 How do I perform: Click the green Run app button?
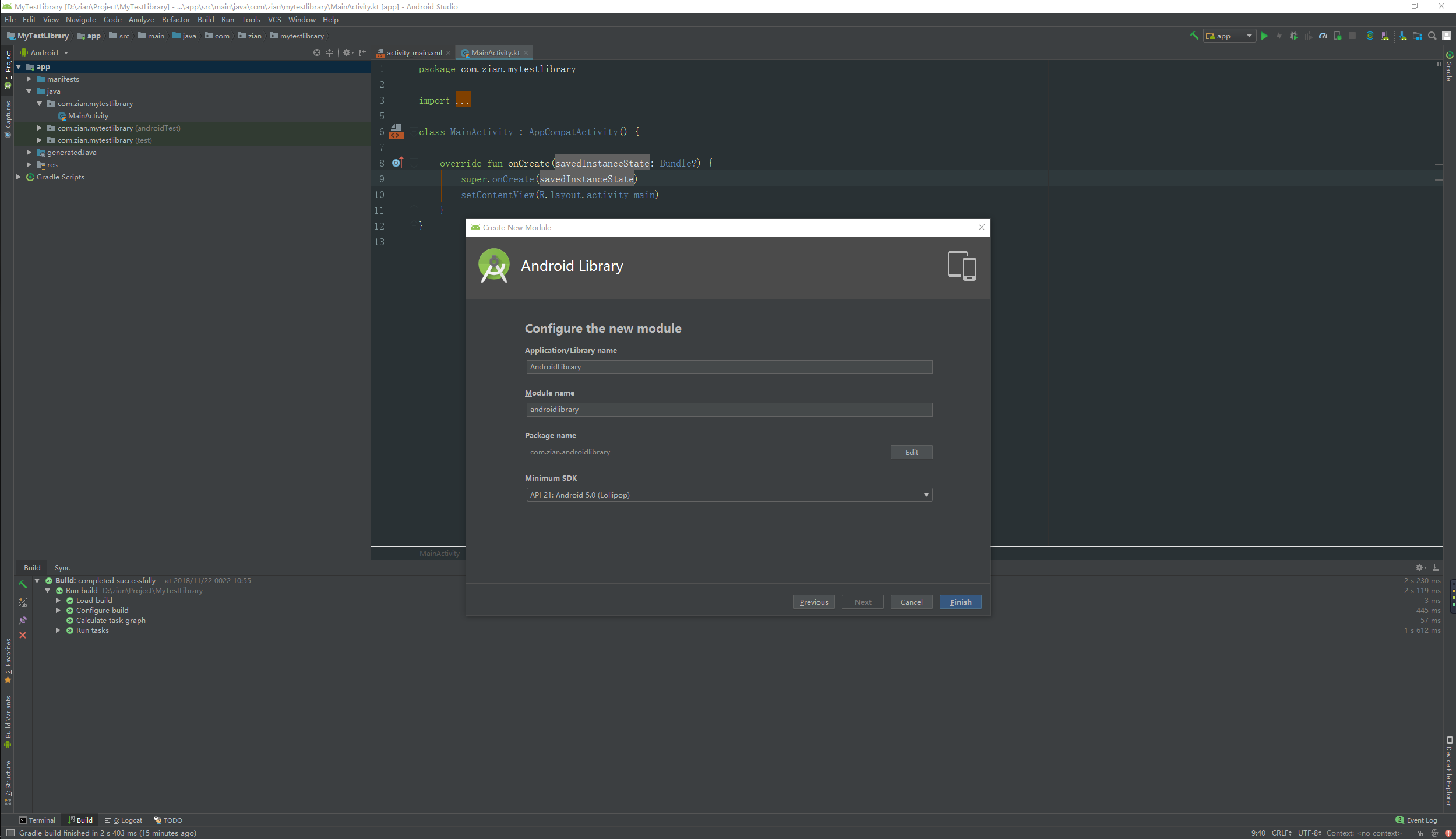coord(1264,36)
